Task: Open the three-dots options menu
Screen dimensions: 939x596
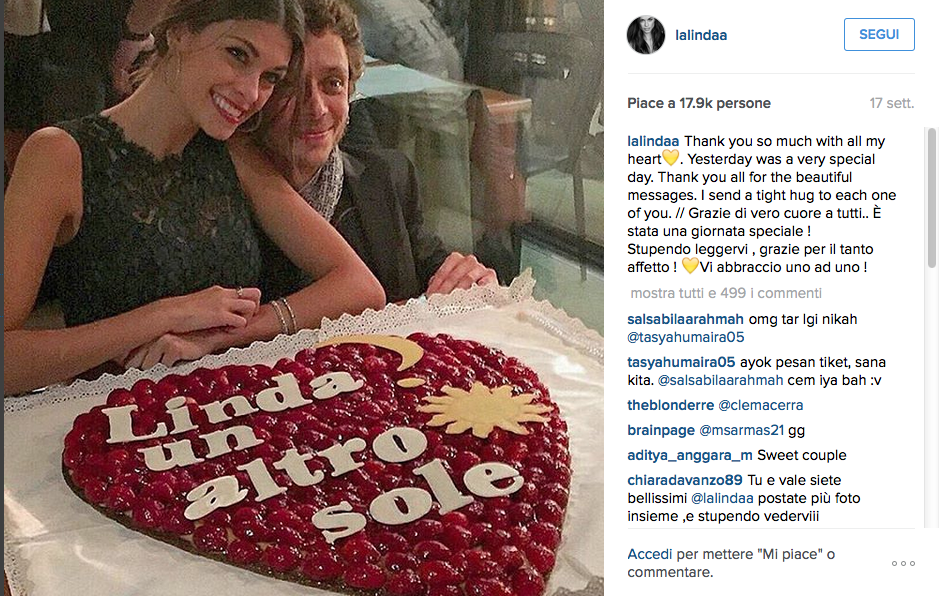Action: pos(902,564)
